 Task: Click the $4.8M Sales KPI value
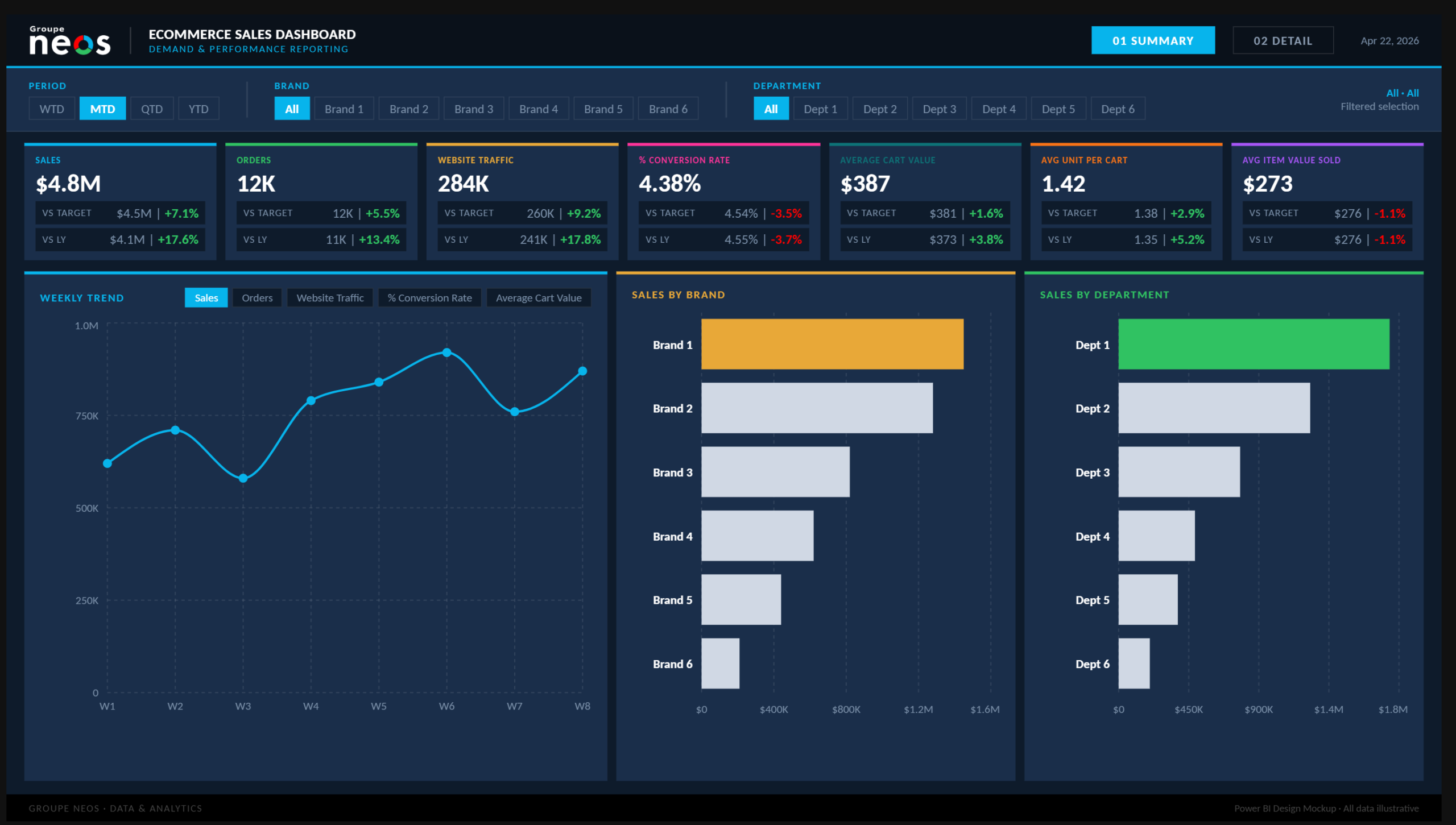(x=68, y=184)
